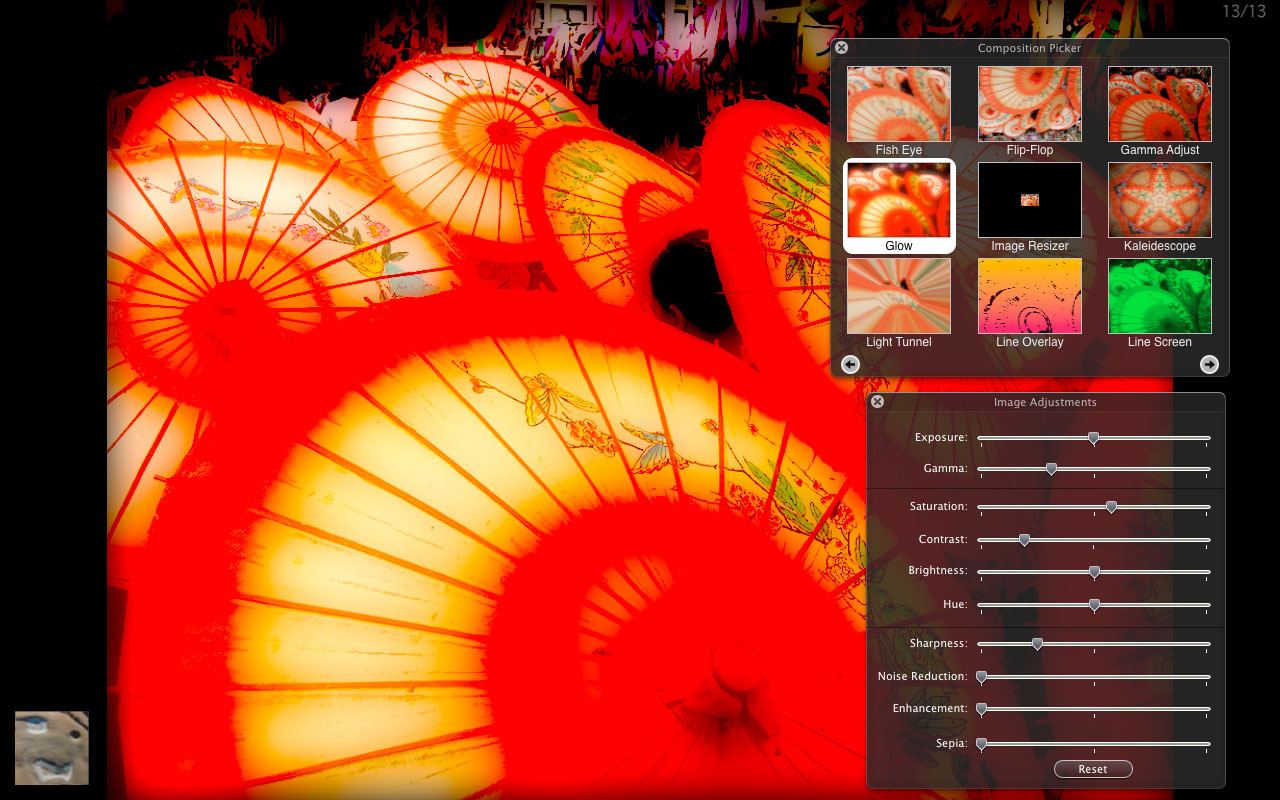Choose the Image Resizer composition thumbnail
Image resolution: width=1280 pixels, height=800 pixels.
click(1029, 200)
